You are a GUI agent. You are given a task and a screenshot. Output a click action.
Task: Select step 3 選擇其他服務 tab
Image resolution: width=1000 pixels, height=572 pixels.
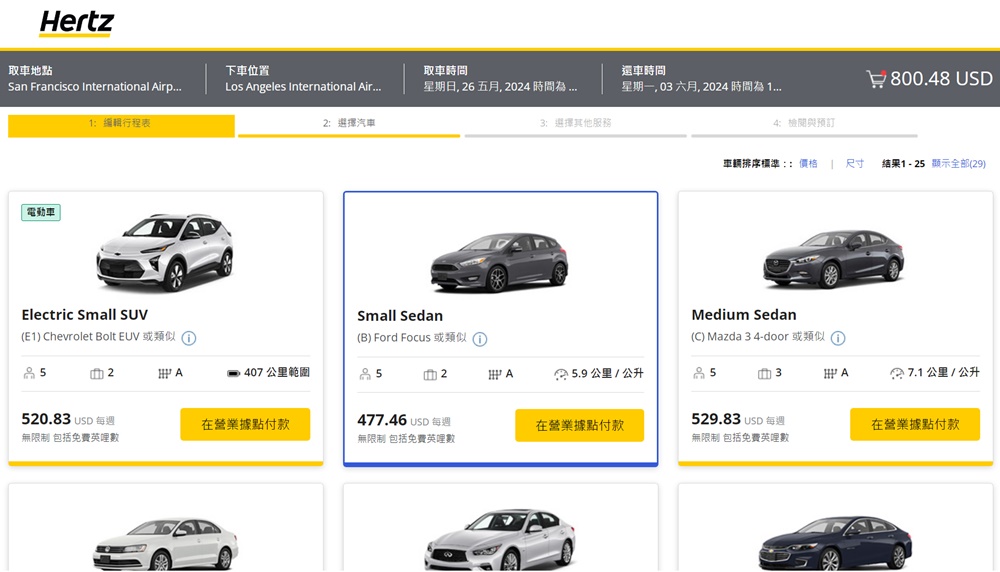[575, 124]
